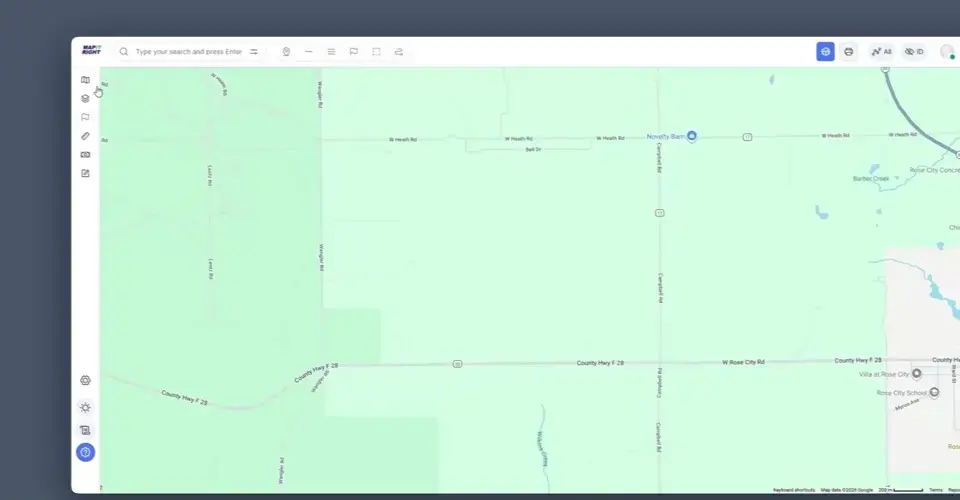This screenshot has width=960, height=500.
Task: Click the 'Bell Dr' road label
Action: click(x=533, y=149)
